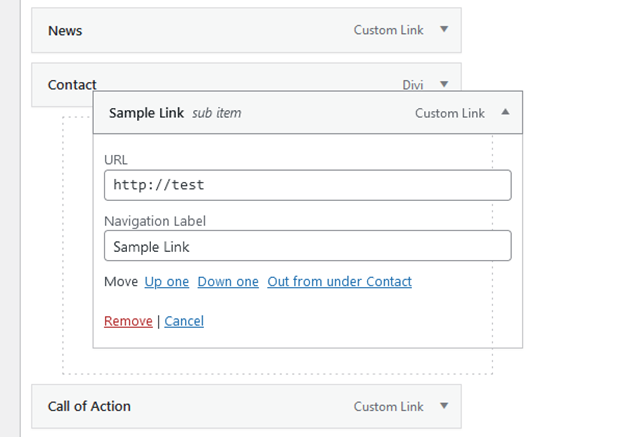Screen dimensions: 624x437
Task: Cancel editing the Sample Link item
Action: 184,321
